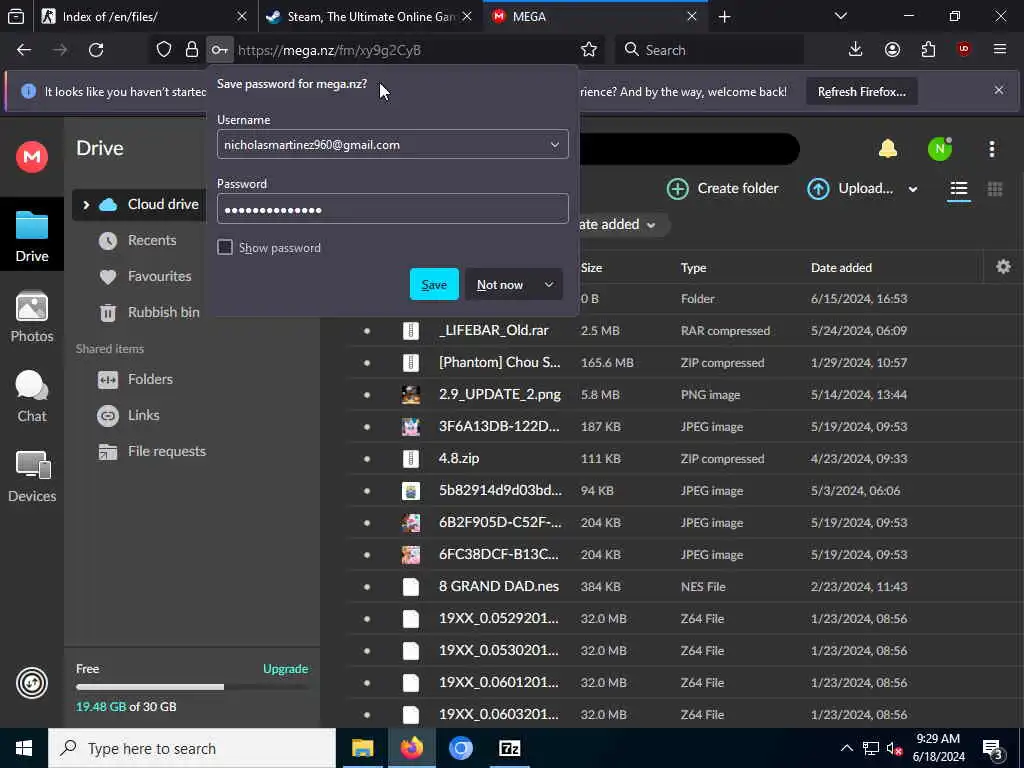Open File Explorer from the taskbar
1024x768 pixels.
(x=362, y=748)
